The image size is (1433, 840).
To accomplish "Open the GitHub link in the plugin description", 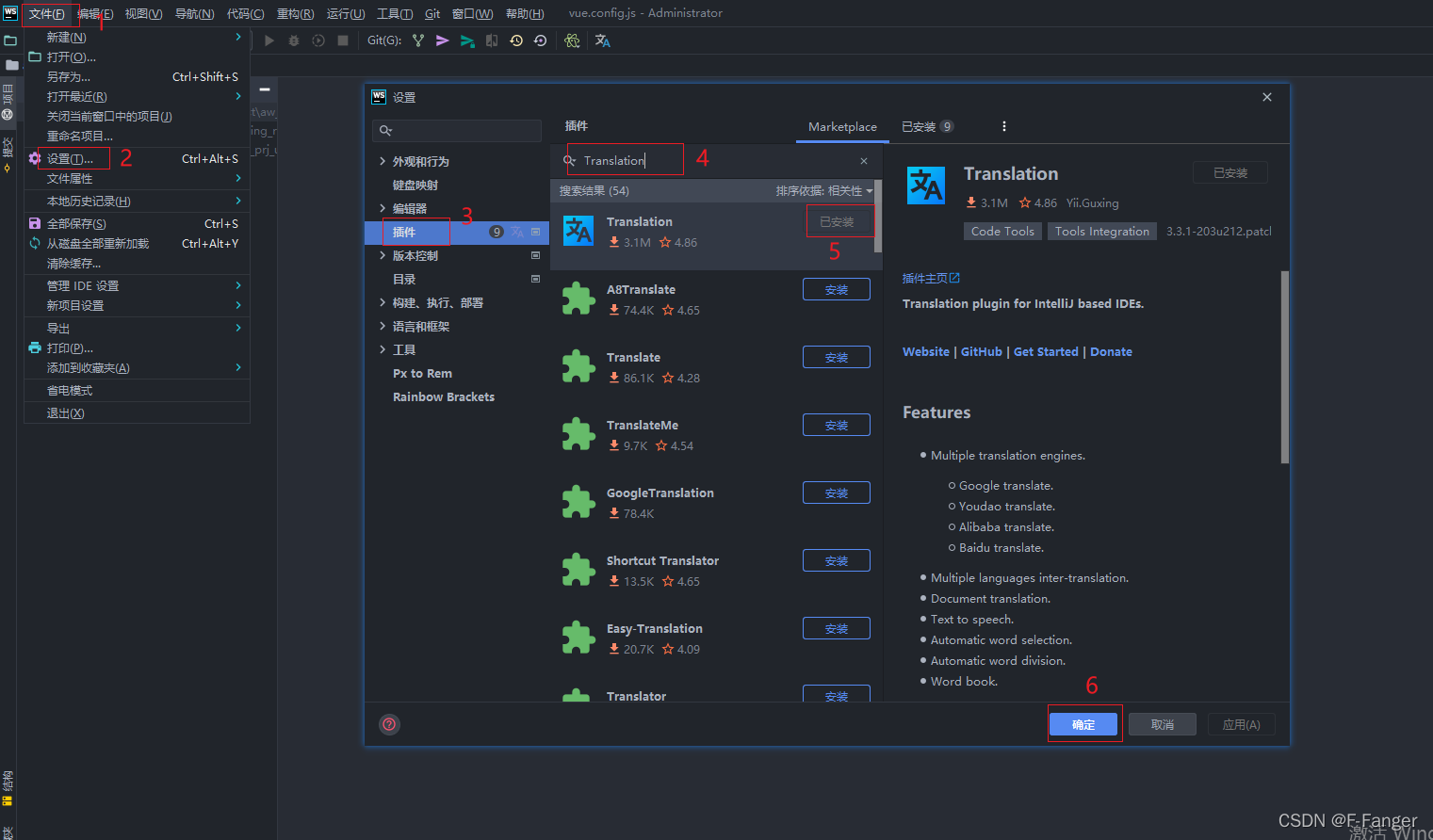I will coord(982,351).
